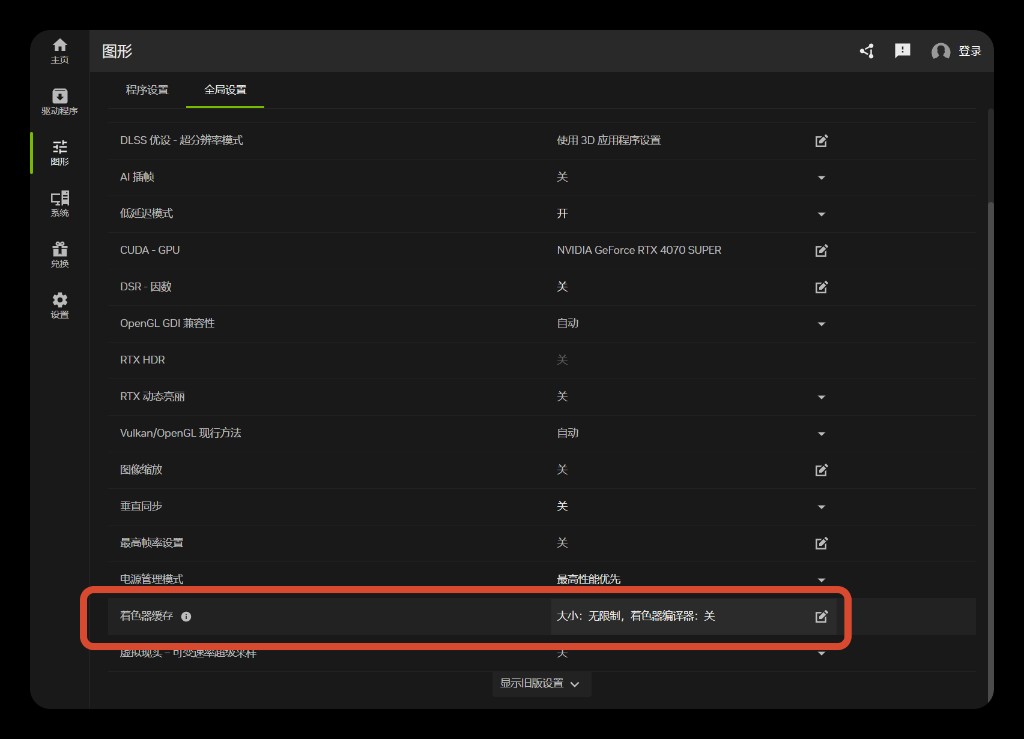The image size is (1024, 739).
Task: Click the 垂直同步 row label
Action: click(141, 506)
